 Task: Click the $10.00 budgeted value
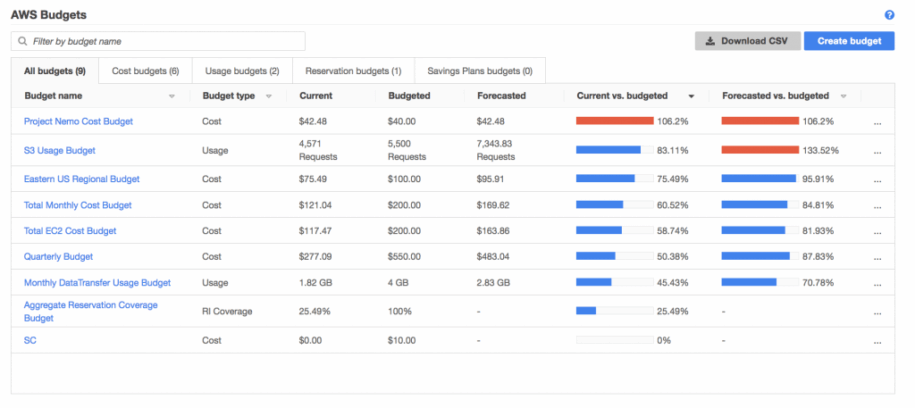pos(402,340)
